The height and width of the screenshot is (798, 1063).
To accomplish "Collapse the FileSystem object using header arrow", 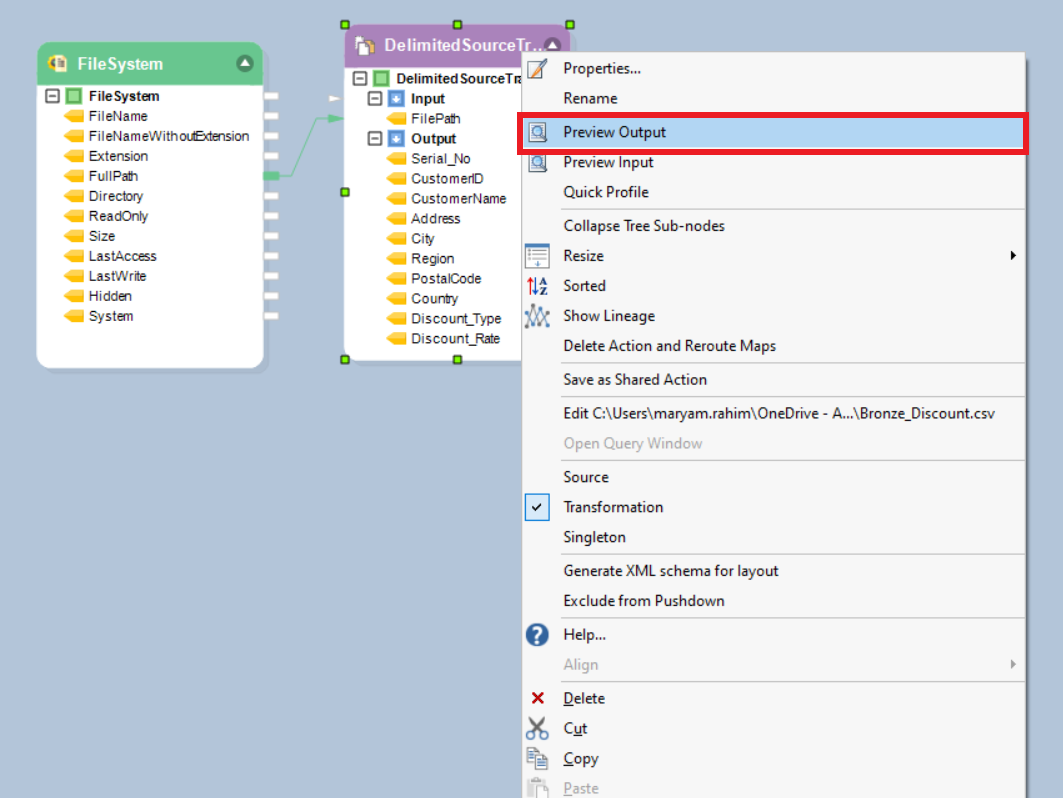I will click(x=245, y=64).
